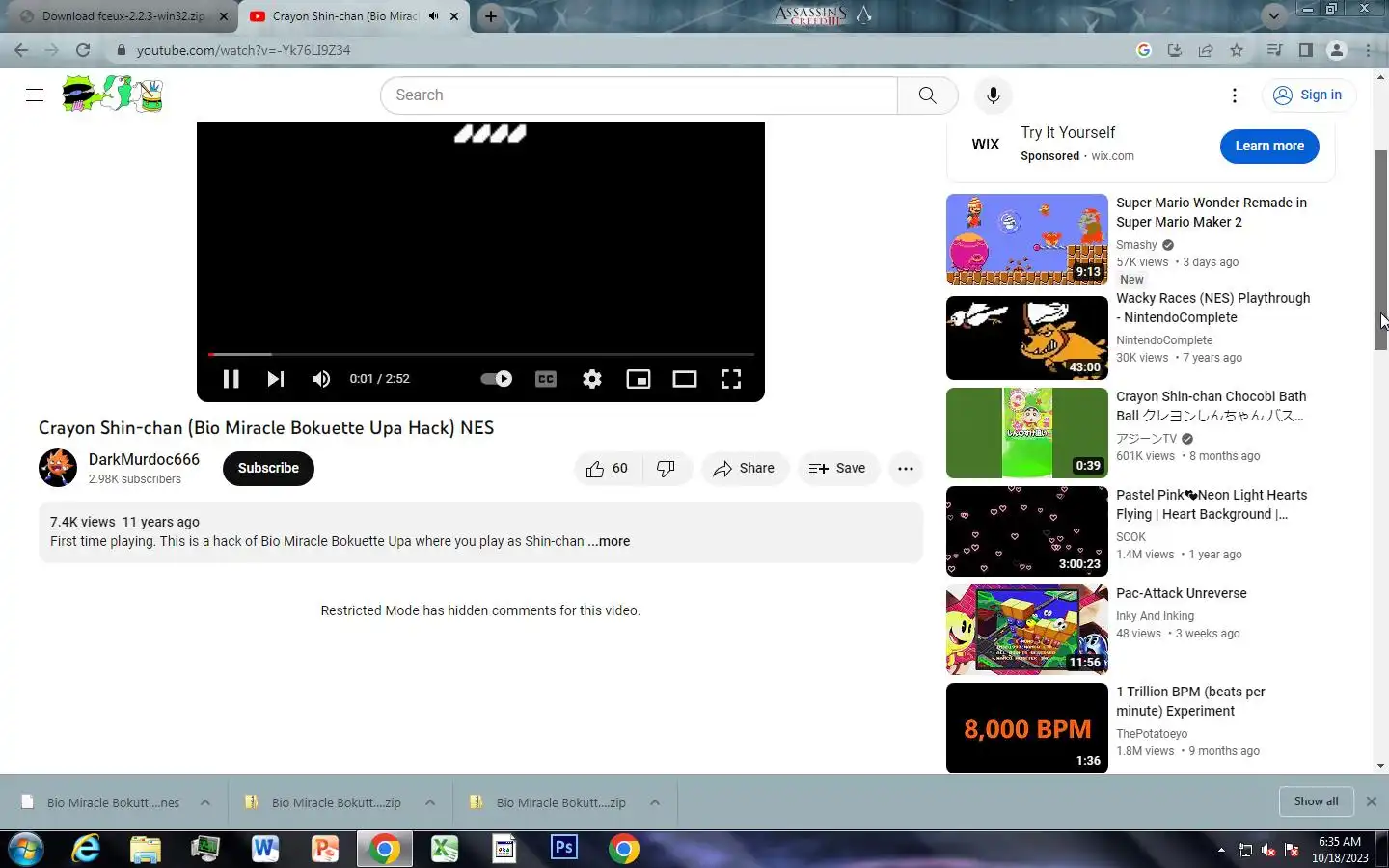Open Excel from taskbar
The width and height of the screenshot is (1389, 868).
[444, 849]
